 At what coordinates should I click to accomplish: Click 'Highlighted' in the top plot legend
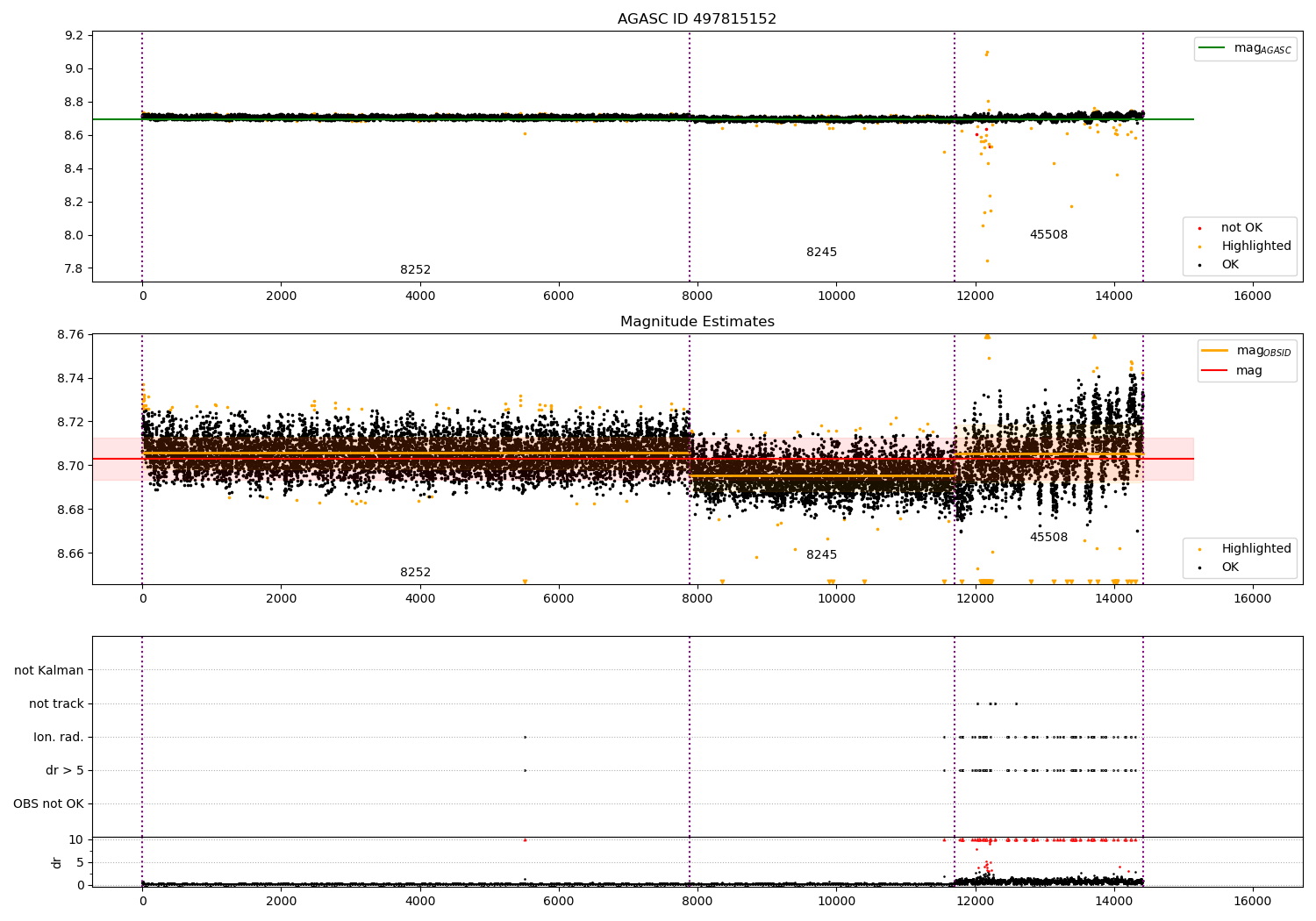tap(1255, 246)
